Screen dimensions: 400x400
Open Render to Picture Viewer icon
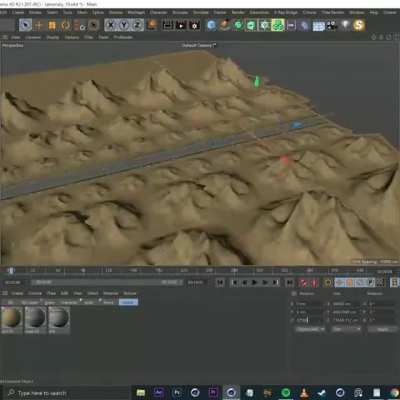pos(181,25)
